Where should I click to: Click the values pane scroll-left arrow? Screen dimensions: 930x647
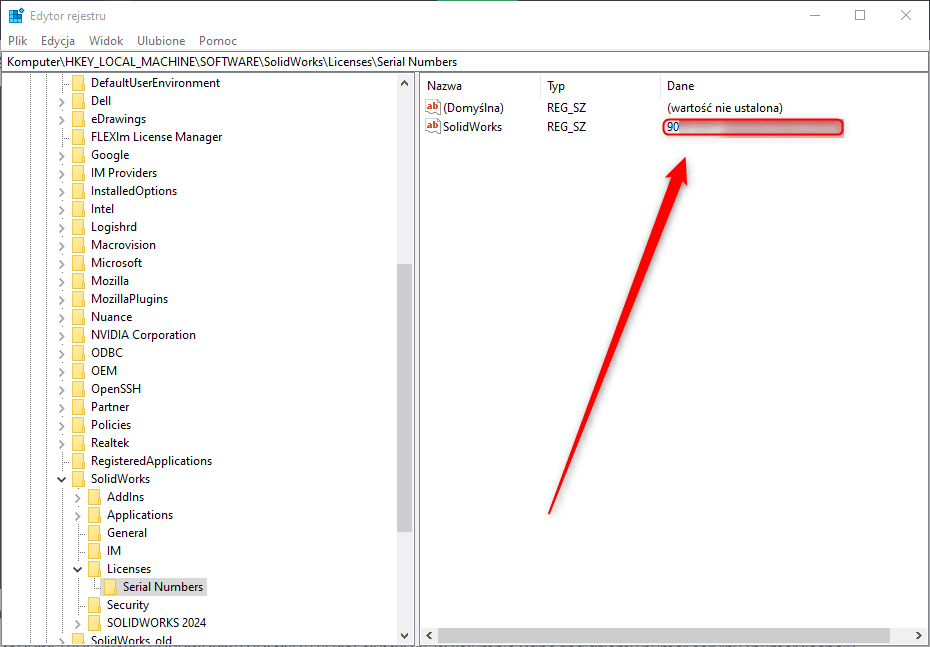(429, 636)
